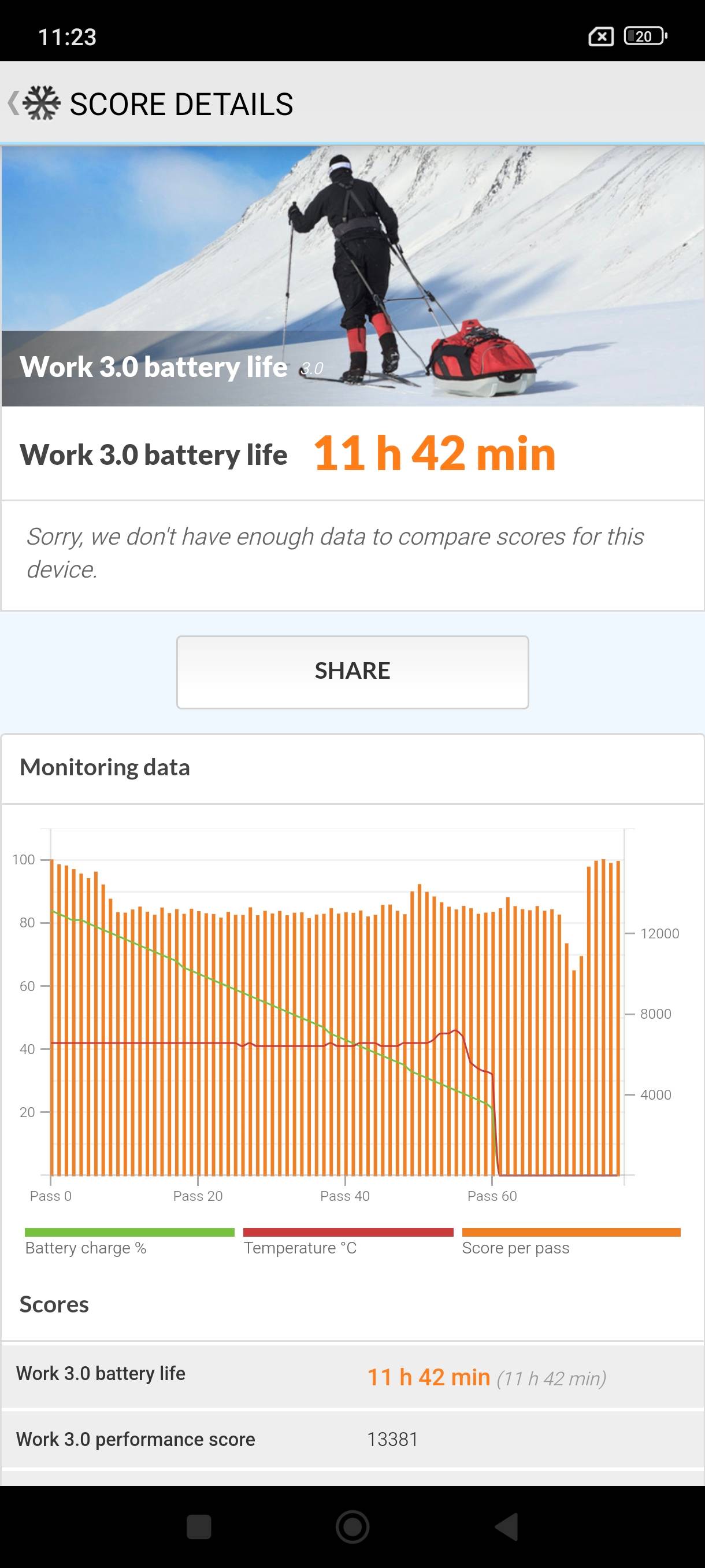The height and width of the screenshot is (1568, 705).
Task: Tap the PCMark snowflake logo icon
Action: click(42, 103)
